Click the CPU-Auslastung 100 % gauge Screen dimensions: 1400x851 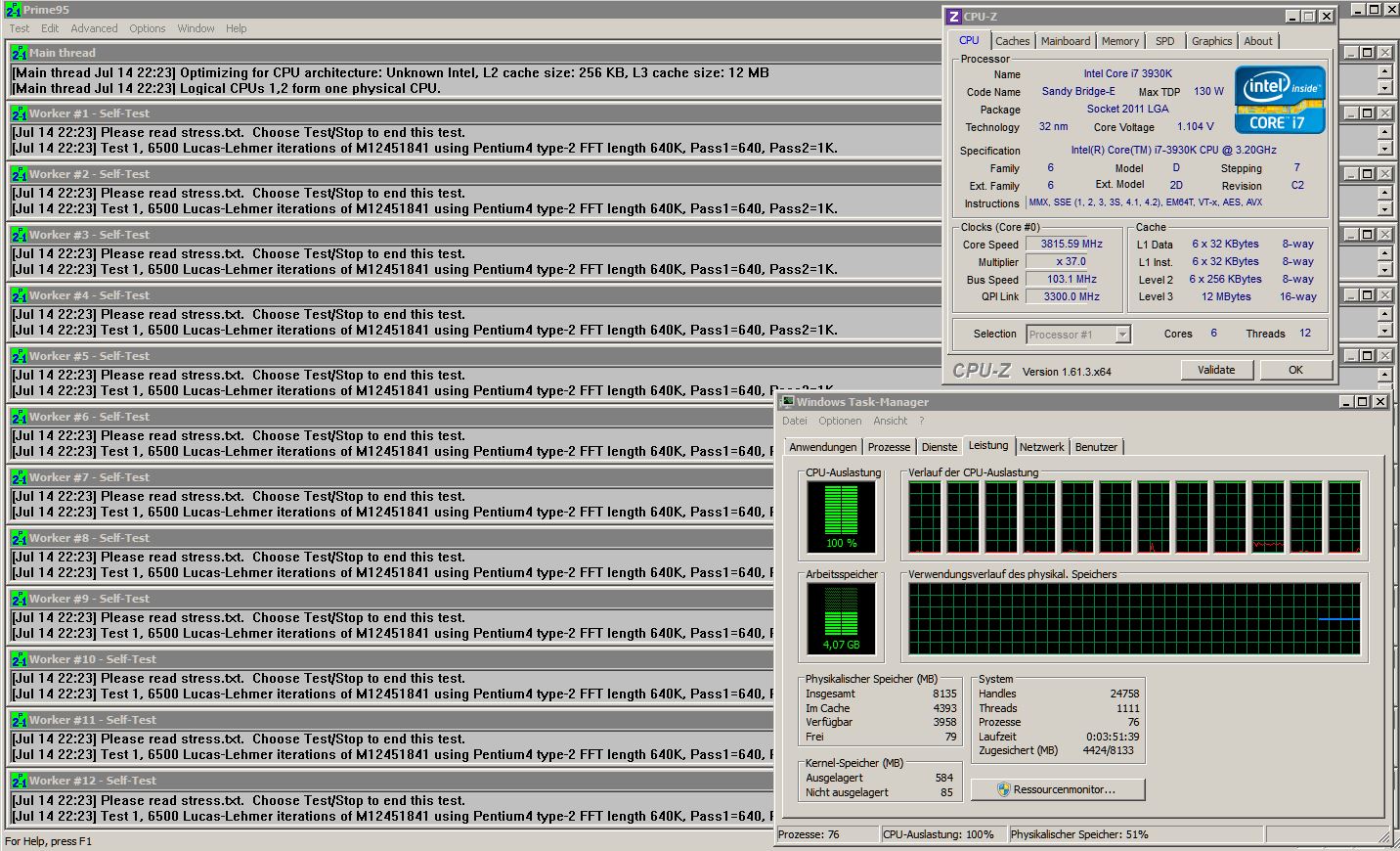pos(841,516)
